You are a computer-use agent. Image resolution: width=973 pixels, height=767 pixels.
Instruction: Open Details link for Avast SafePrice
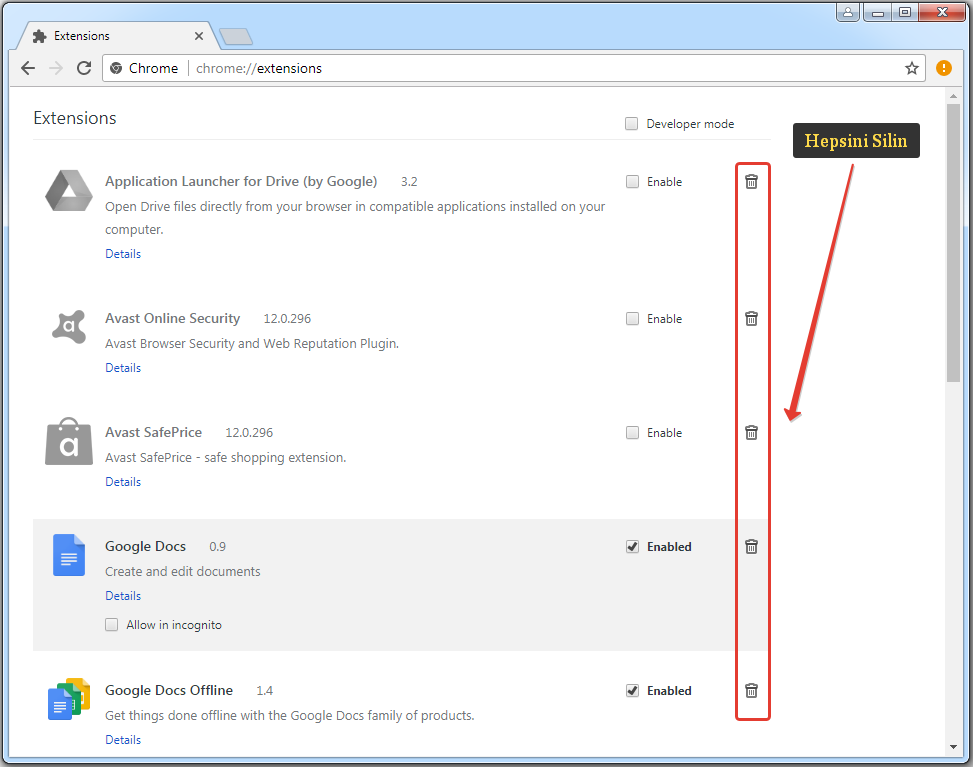[x=123, y=482]
